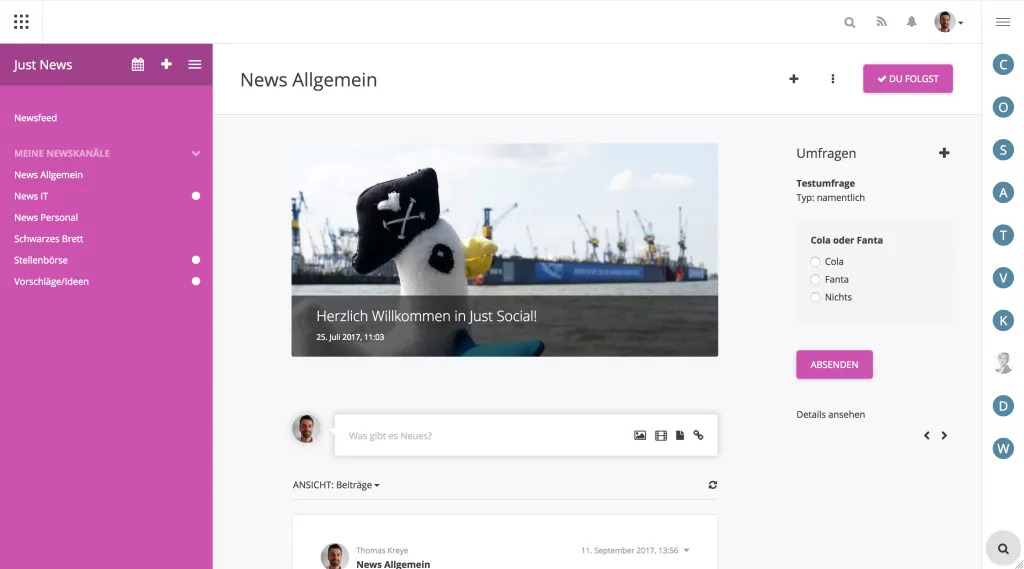Refresh the posts list

(x=712, y=485)
